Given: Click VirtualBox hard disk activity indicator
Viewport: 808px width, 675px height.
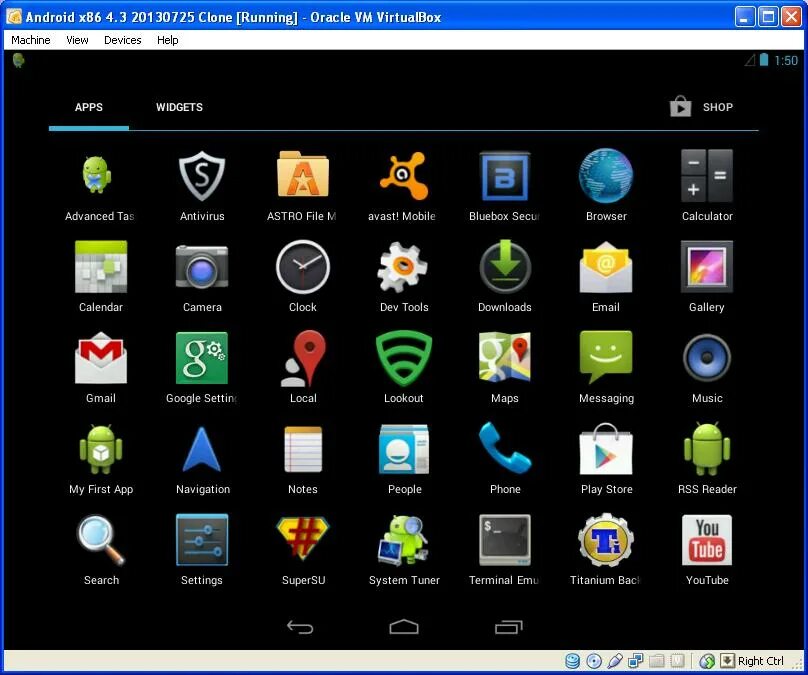Looking at the screenshot, I should click(573, 661).
